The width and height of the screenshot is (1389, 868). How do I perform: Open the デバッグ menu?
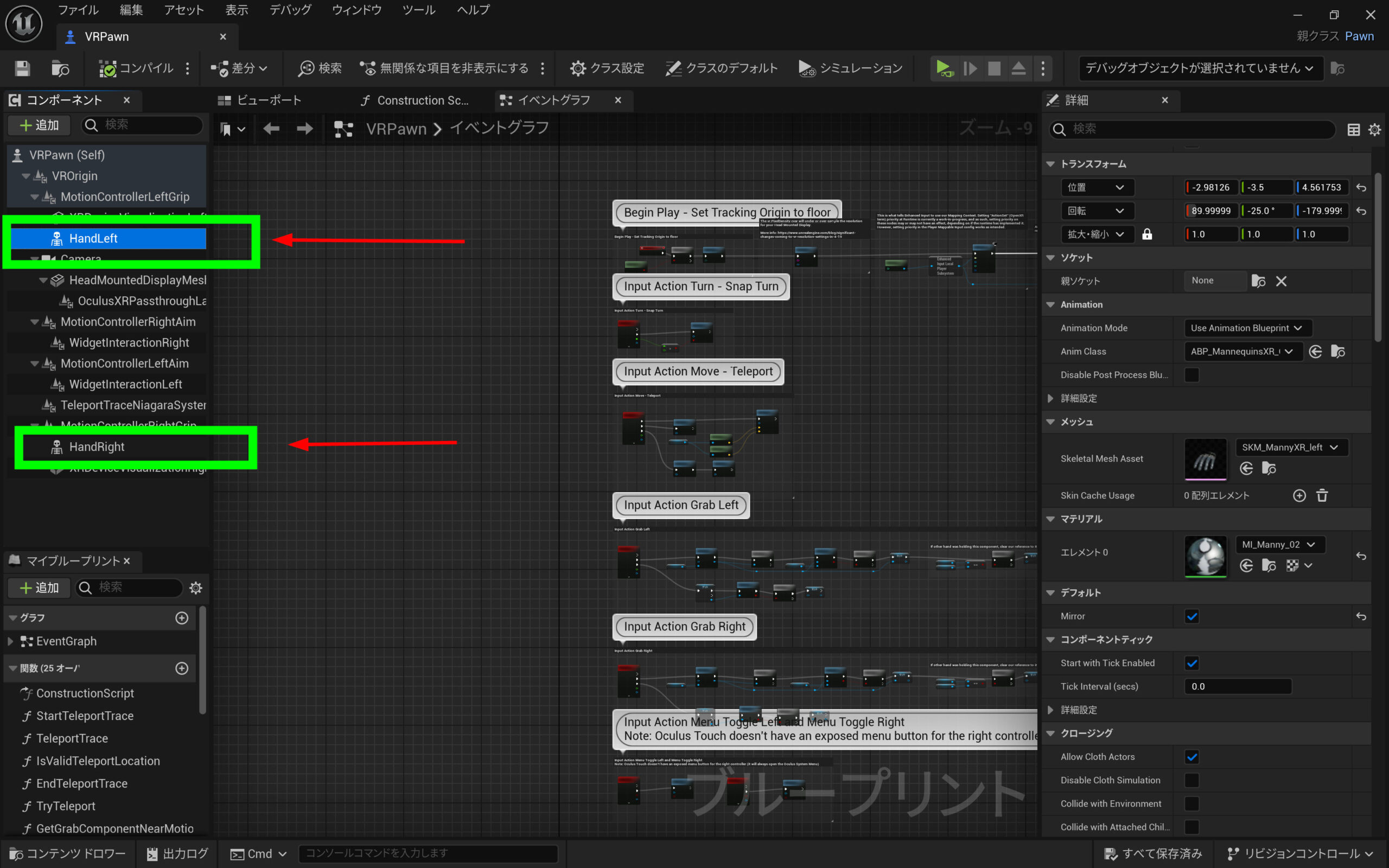290,10
